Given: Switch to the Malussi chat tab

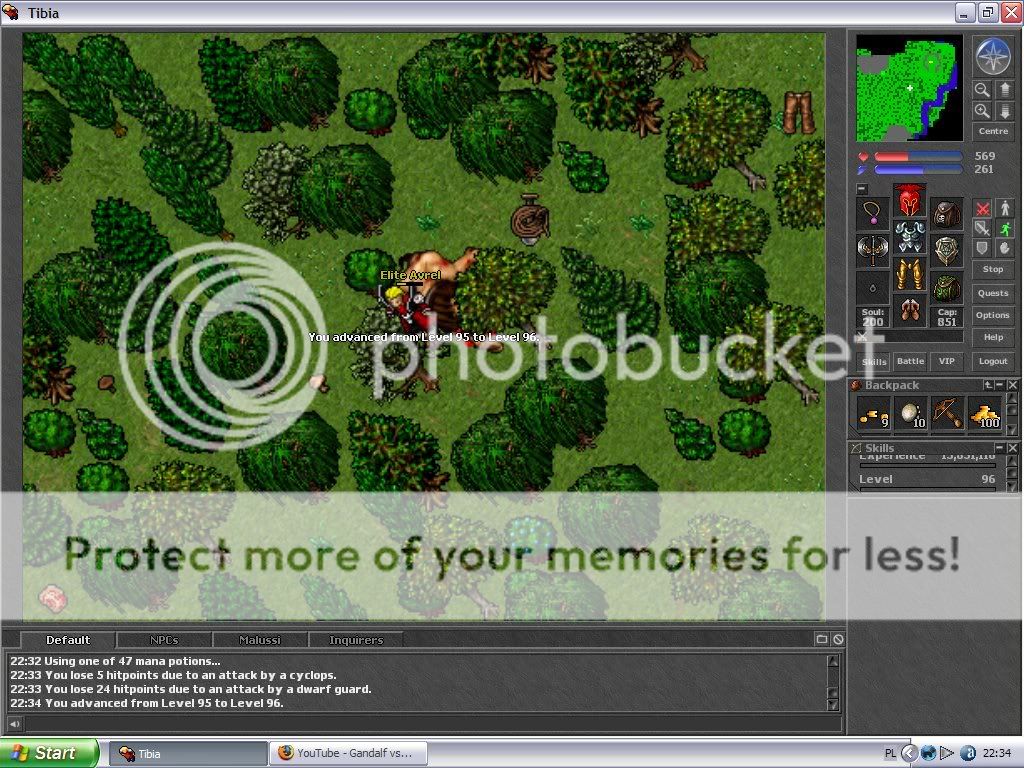Looking at the screenshot, I should [260, 640].
